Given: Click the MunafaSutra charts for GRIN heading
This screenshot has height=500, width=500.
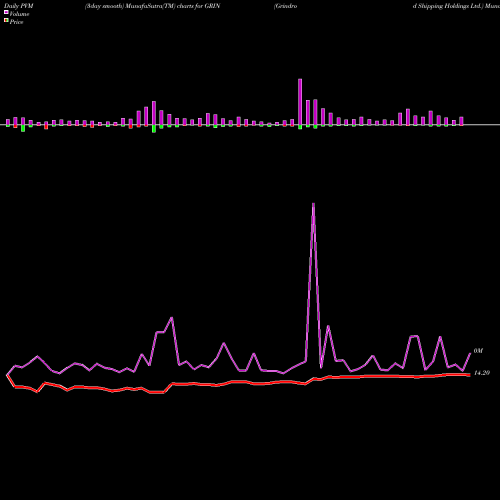Looking at the screenshot, I should 152,6.
